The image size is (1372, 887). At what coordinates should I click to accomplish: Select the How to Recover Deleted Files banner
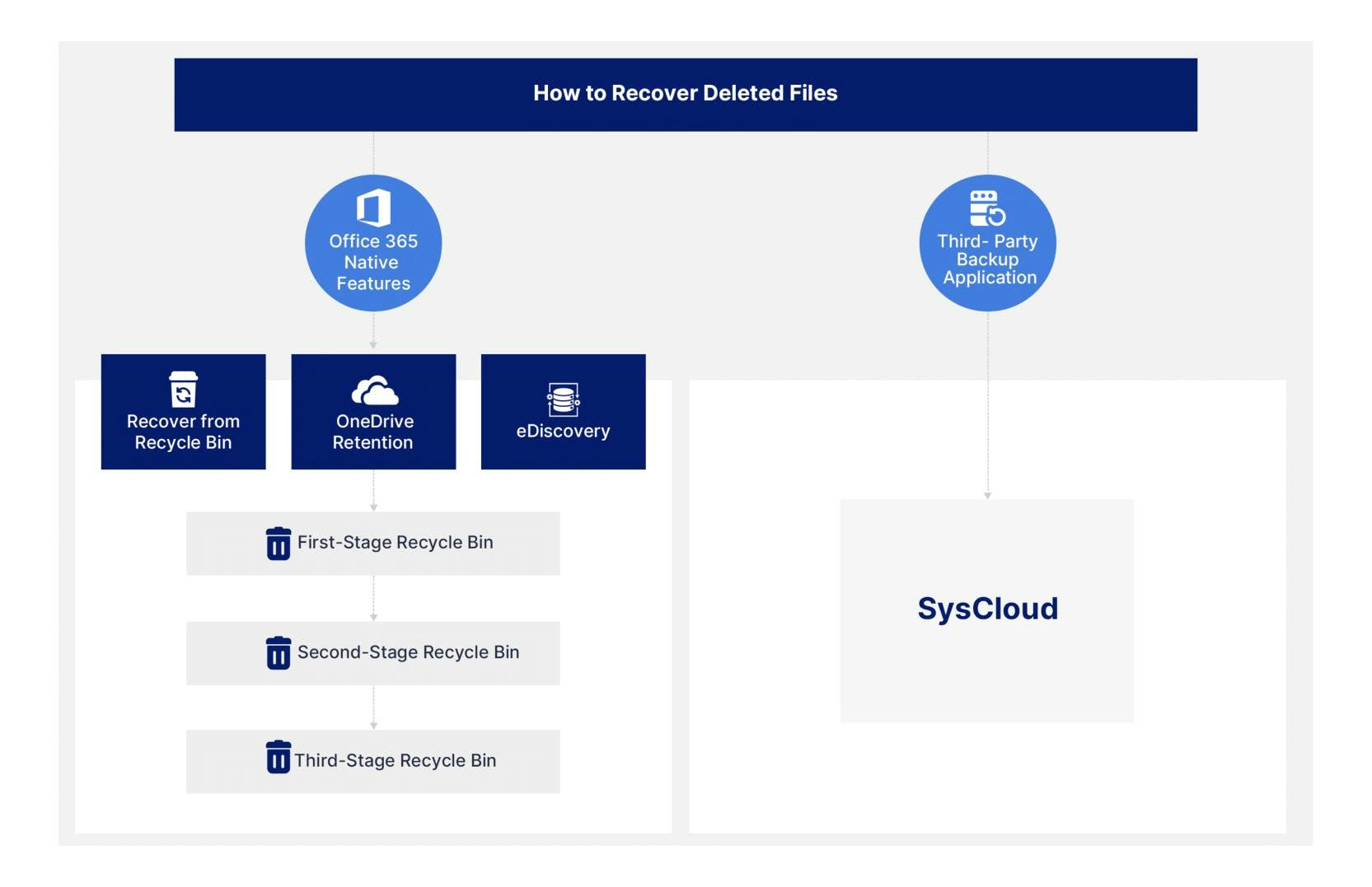(686, 95)
